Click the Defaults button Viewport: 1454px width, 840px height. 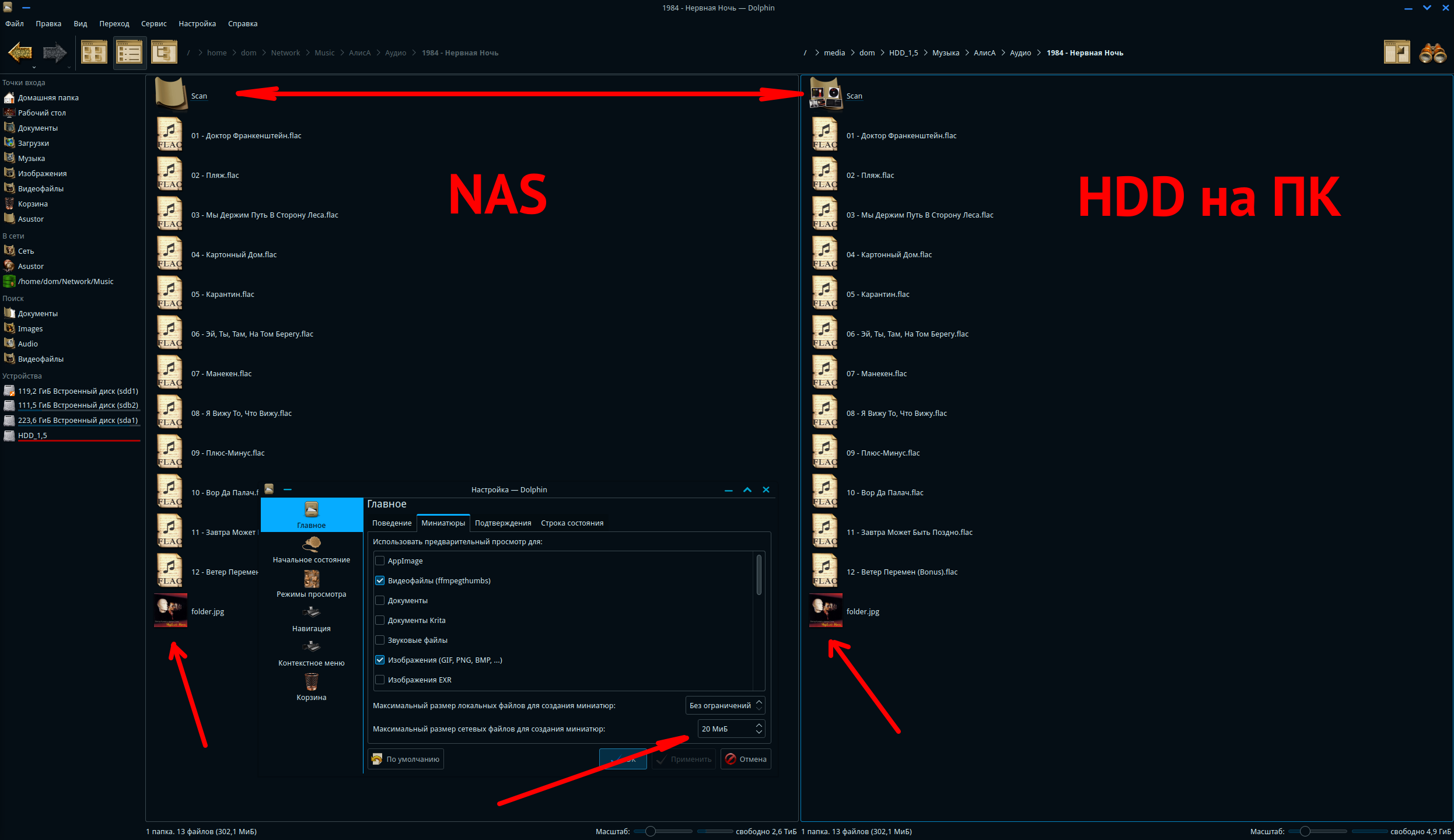click(406, 759)
